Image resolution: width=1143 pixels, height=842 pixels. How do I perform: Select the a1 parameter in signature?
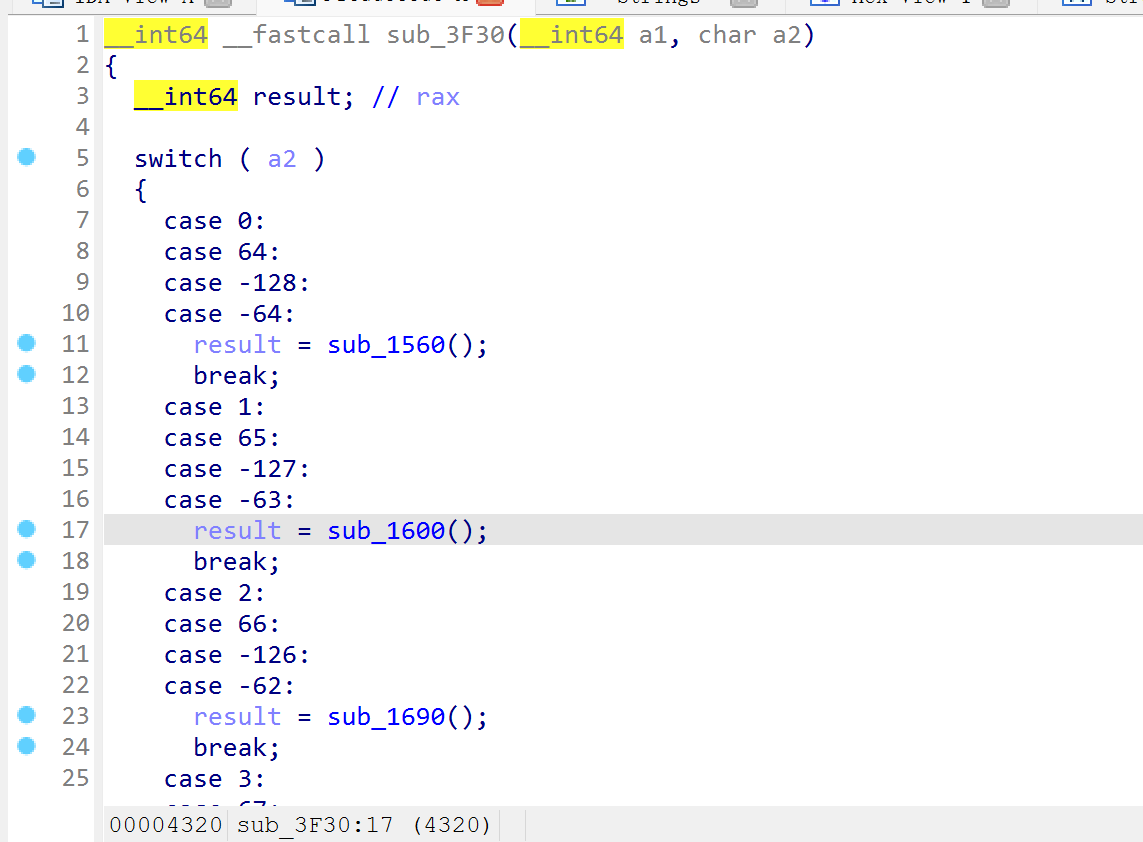(x=652, y=37)
